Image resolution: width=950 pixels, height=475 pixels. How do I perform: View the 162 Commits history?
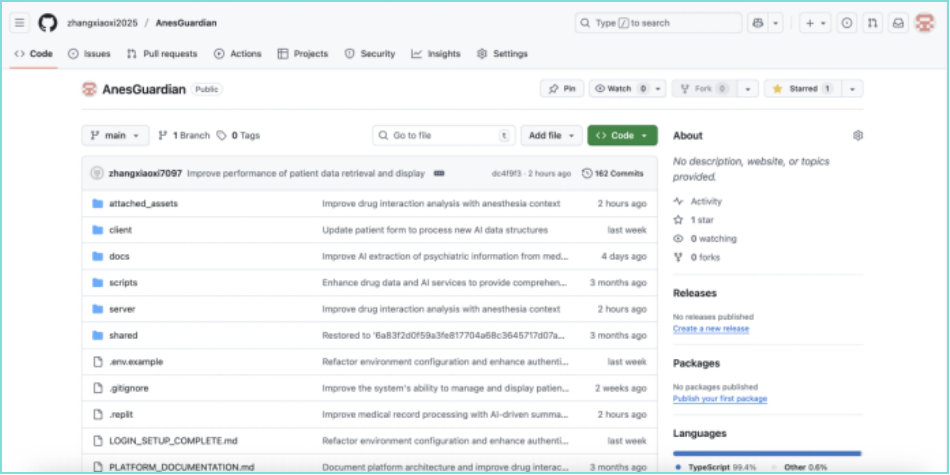click(613, 173)
